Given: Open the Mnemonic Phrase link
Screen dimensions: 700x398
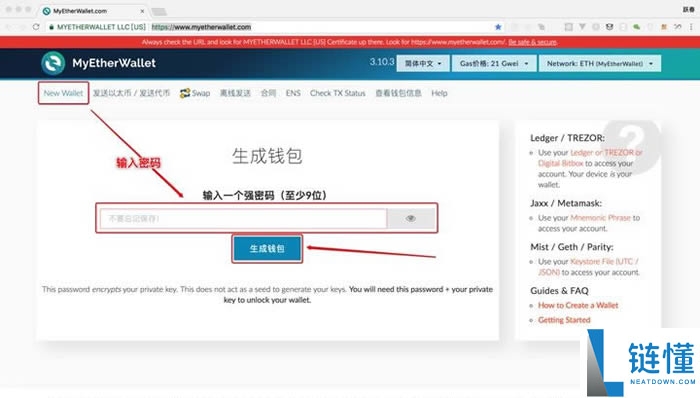Looking at the screenshot, I should [600, 218].
